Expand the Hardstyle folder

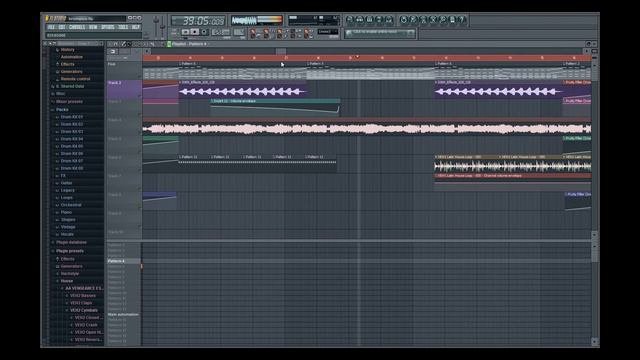[x=69, y=274]
